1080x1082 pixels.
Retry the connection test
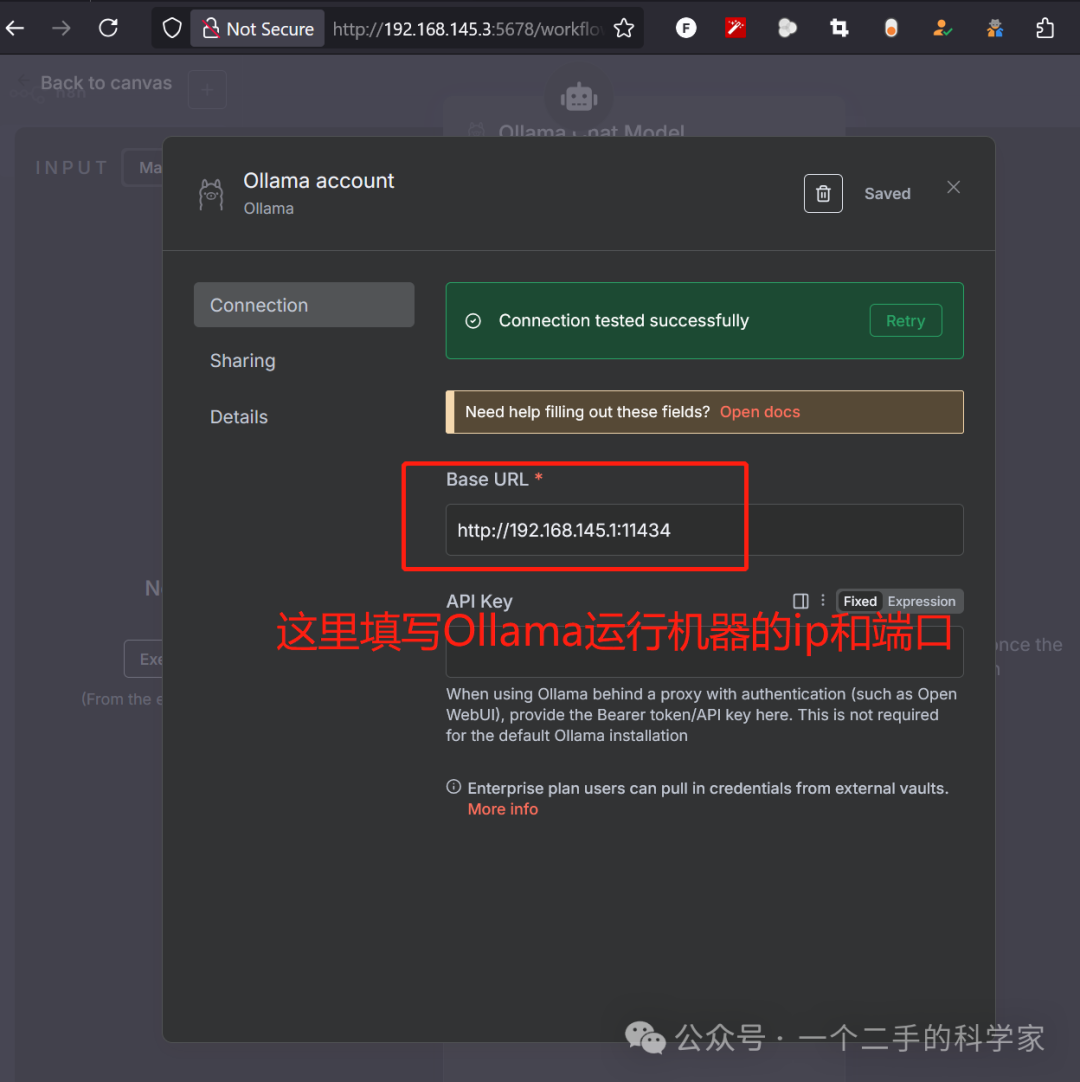coord(905,321)
